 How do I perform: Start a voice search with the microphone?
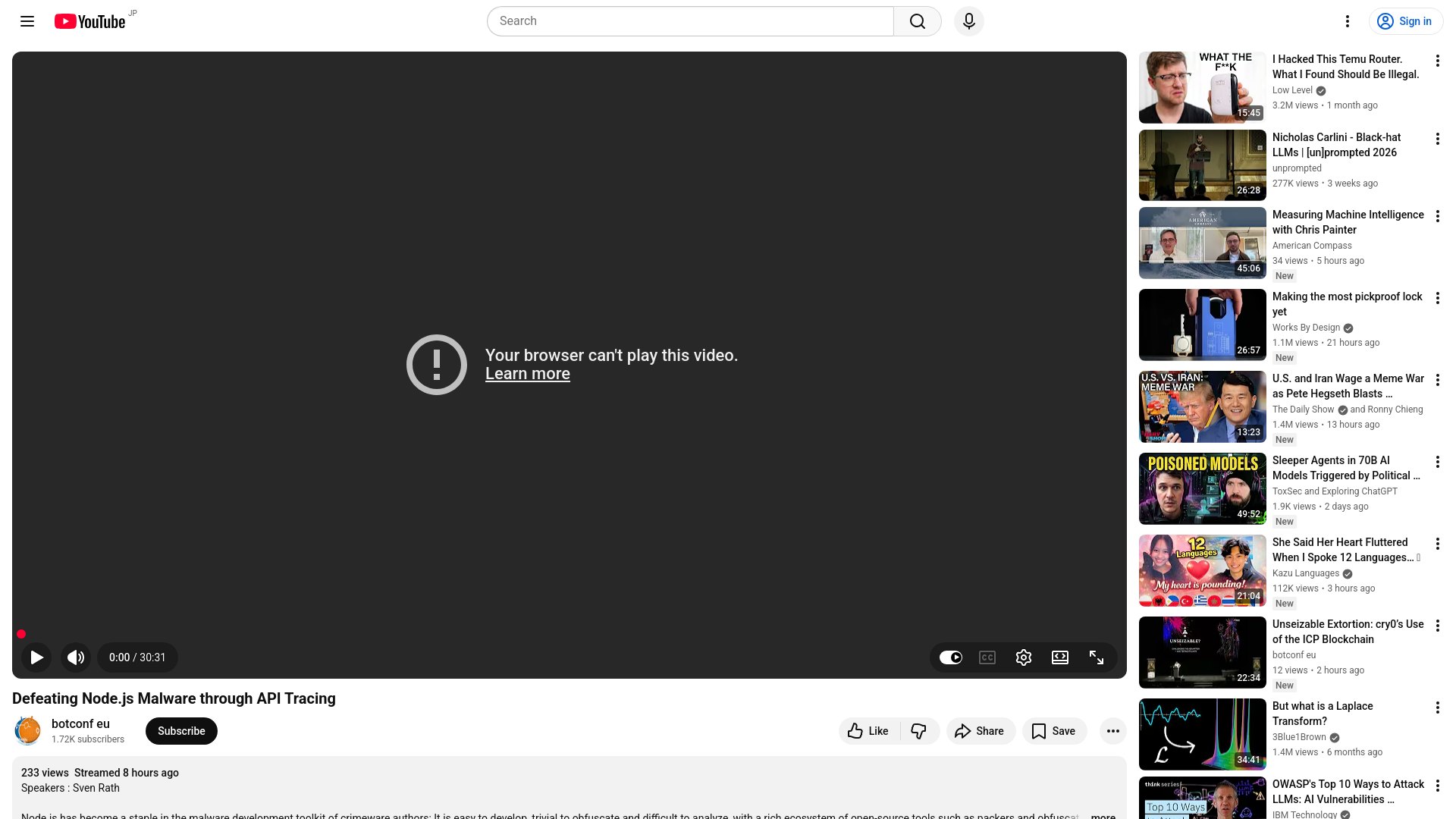point(968,21)
